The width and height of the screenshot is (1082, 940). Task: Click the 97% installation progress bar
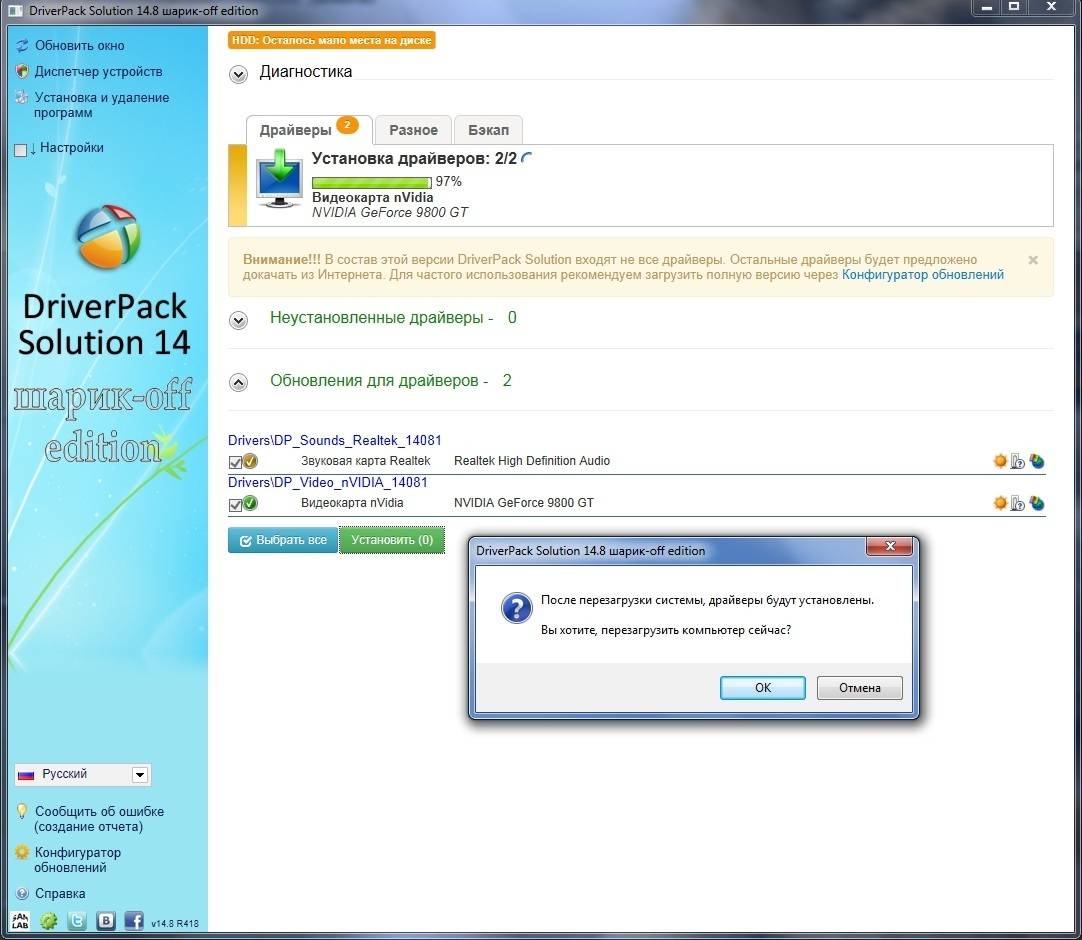372,182
